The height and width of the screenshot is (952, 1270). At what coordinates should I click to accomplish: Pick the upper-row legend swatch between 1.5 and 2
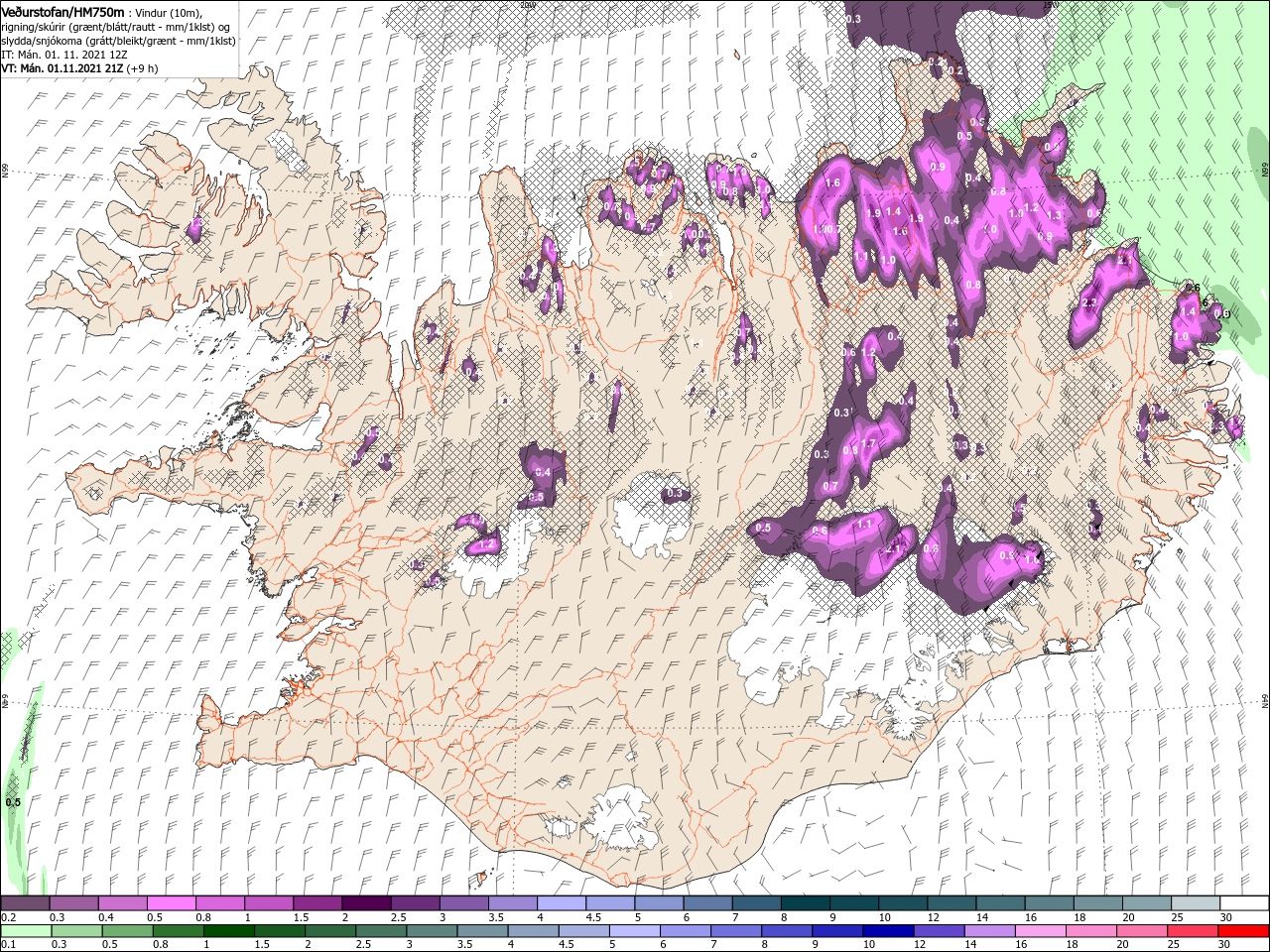[317, 903]
